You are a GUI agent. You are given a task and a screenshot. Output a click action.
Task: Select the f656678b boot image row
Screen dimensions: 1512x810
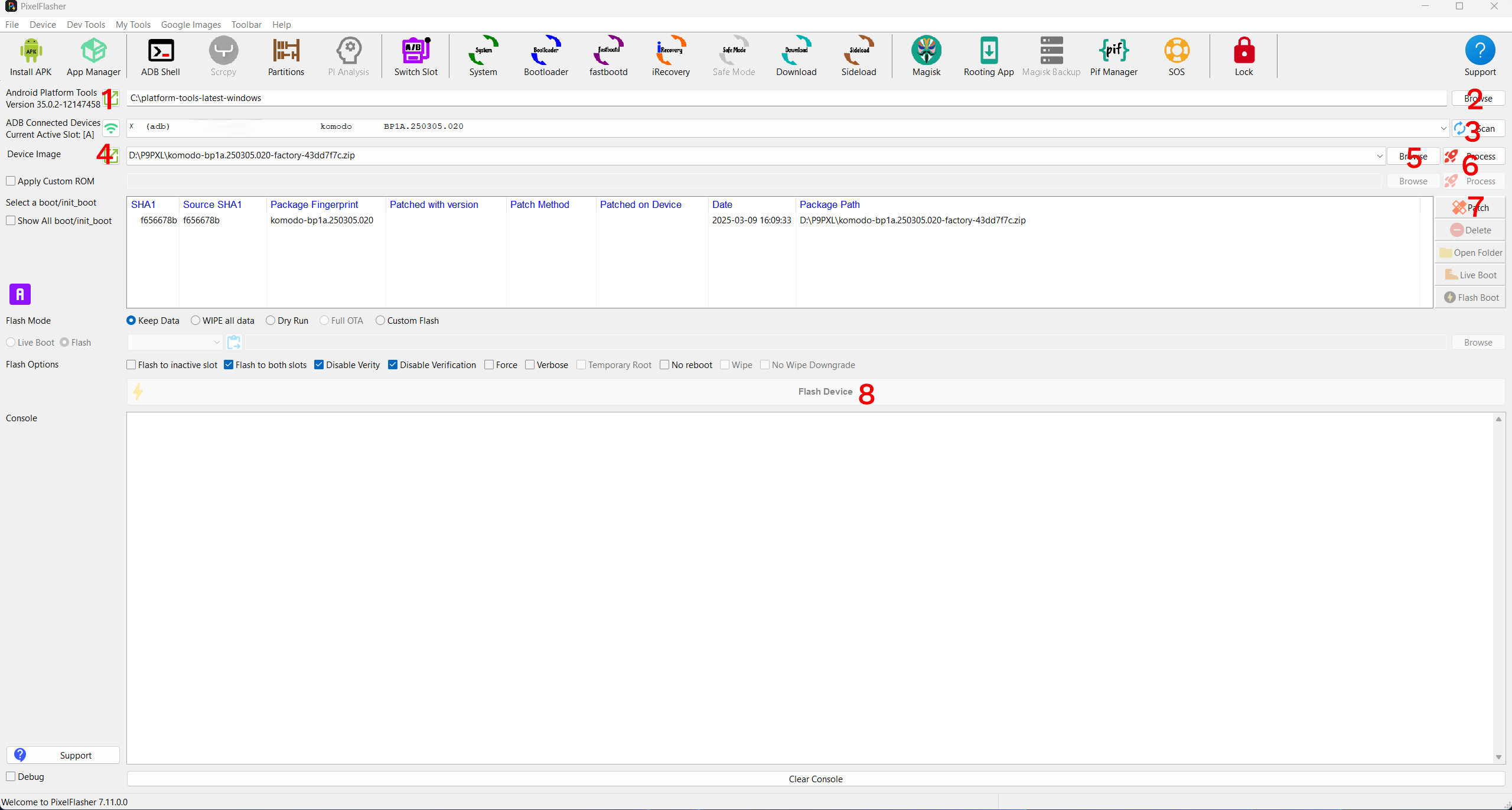click(774, 220)
